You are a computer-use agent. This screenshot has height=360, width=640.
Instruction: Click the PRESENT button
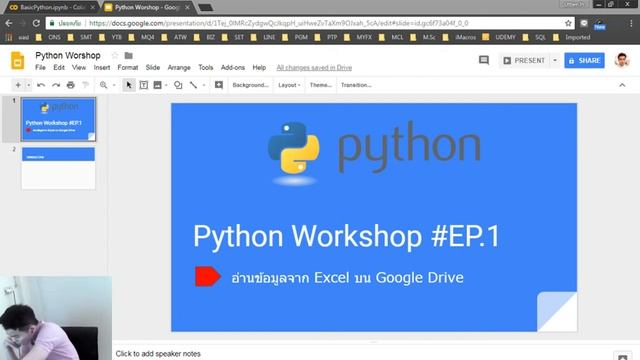(524, 60)
